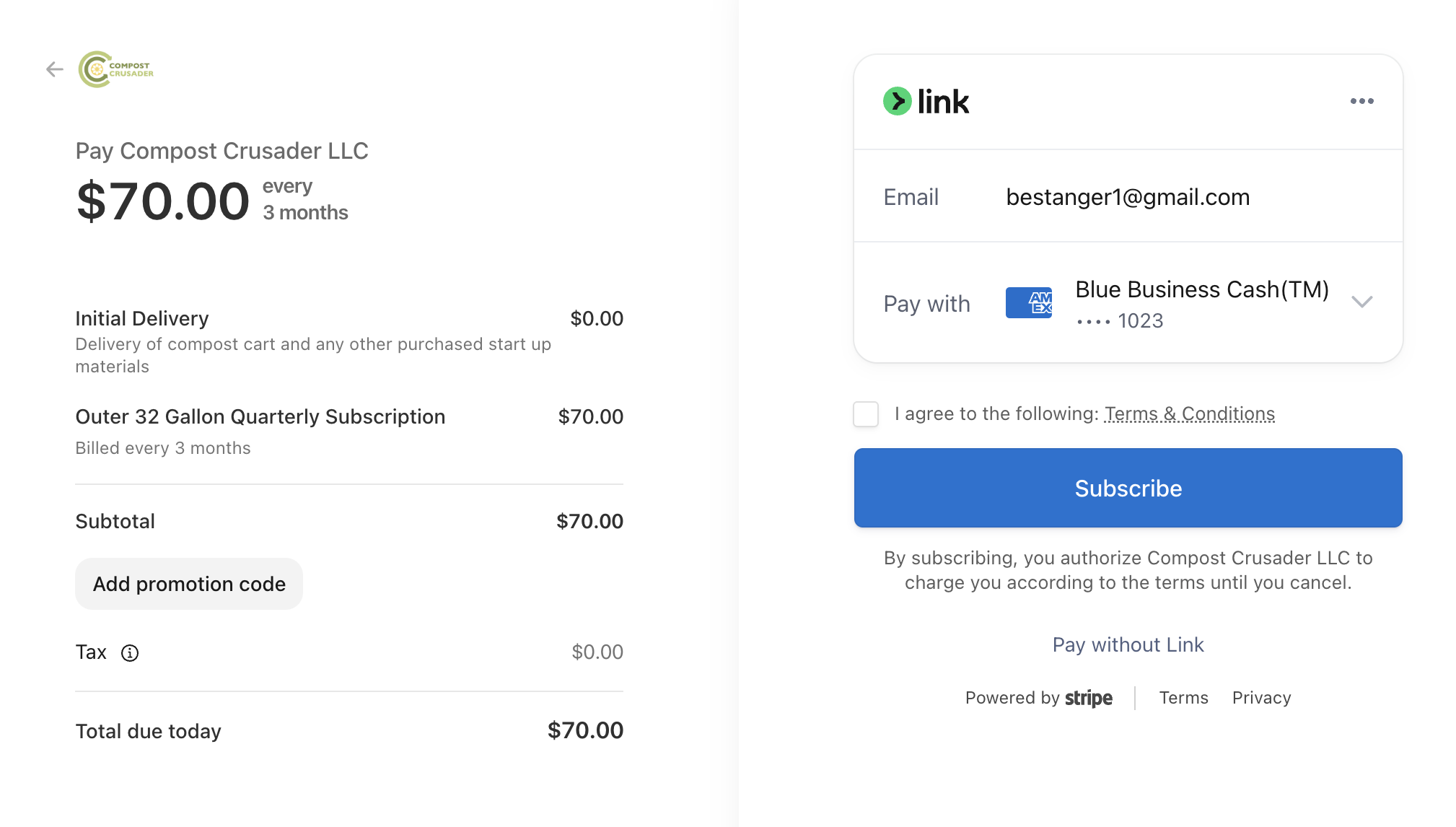Open the Link three-dots menu

click(x=1361, y=101)
